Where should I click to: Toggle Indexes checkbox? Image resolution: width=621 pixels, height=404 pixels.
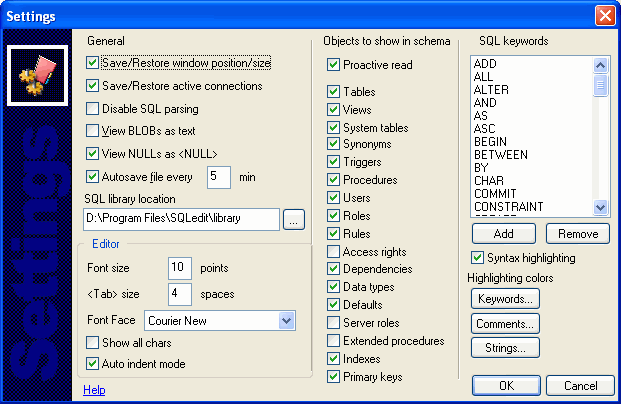tap(333, 359)
